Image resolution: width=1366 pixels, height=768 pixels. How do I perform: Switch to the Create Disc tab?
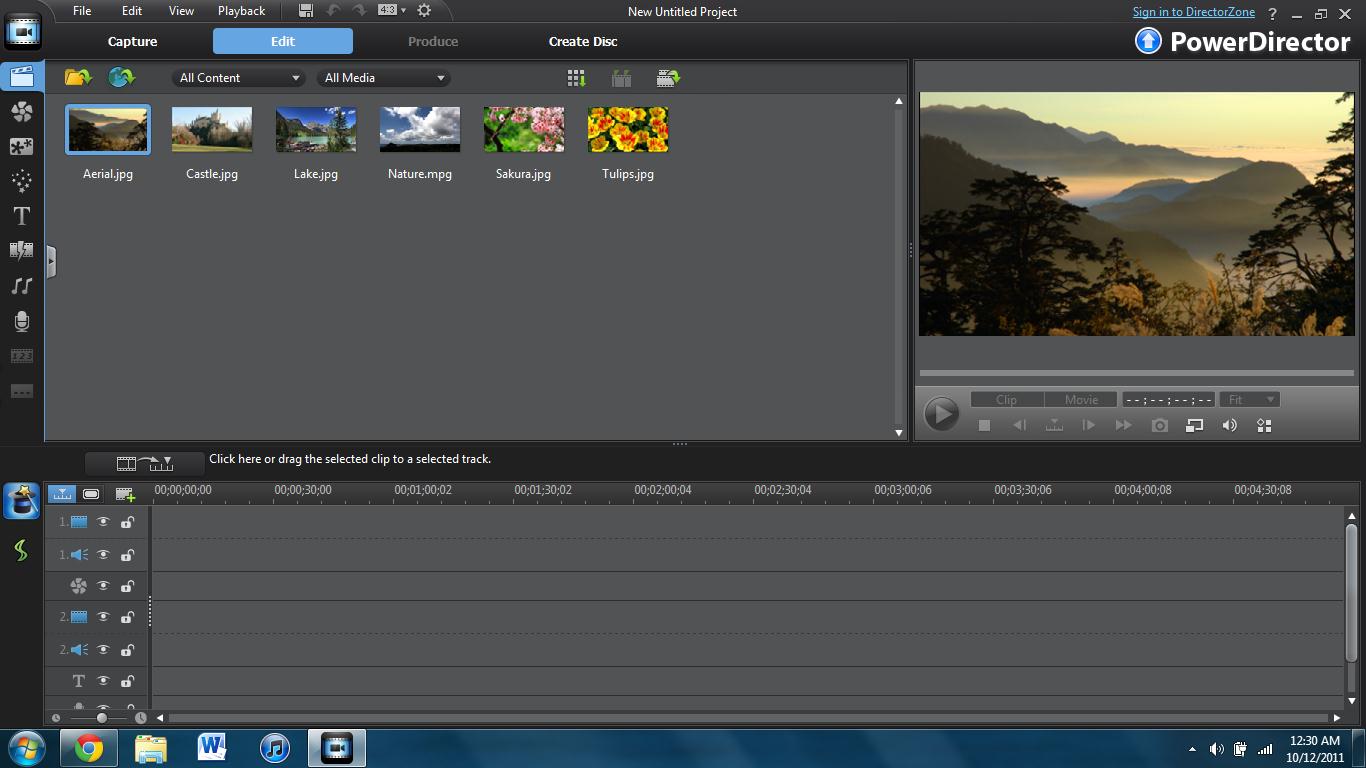pos(583,41)
